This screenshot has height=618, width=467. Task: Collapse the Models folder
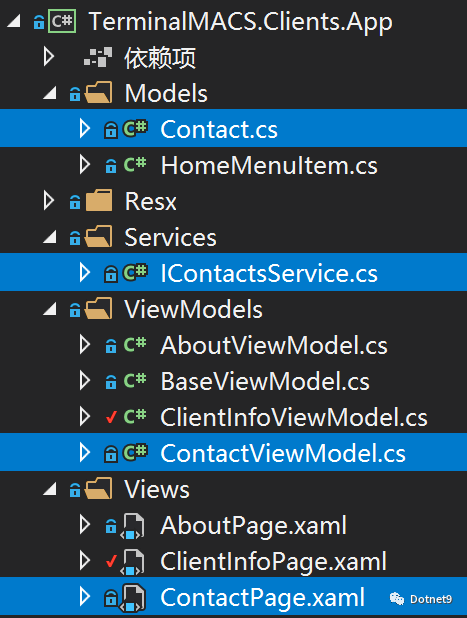50,93
